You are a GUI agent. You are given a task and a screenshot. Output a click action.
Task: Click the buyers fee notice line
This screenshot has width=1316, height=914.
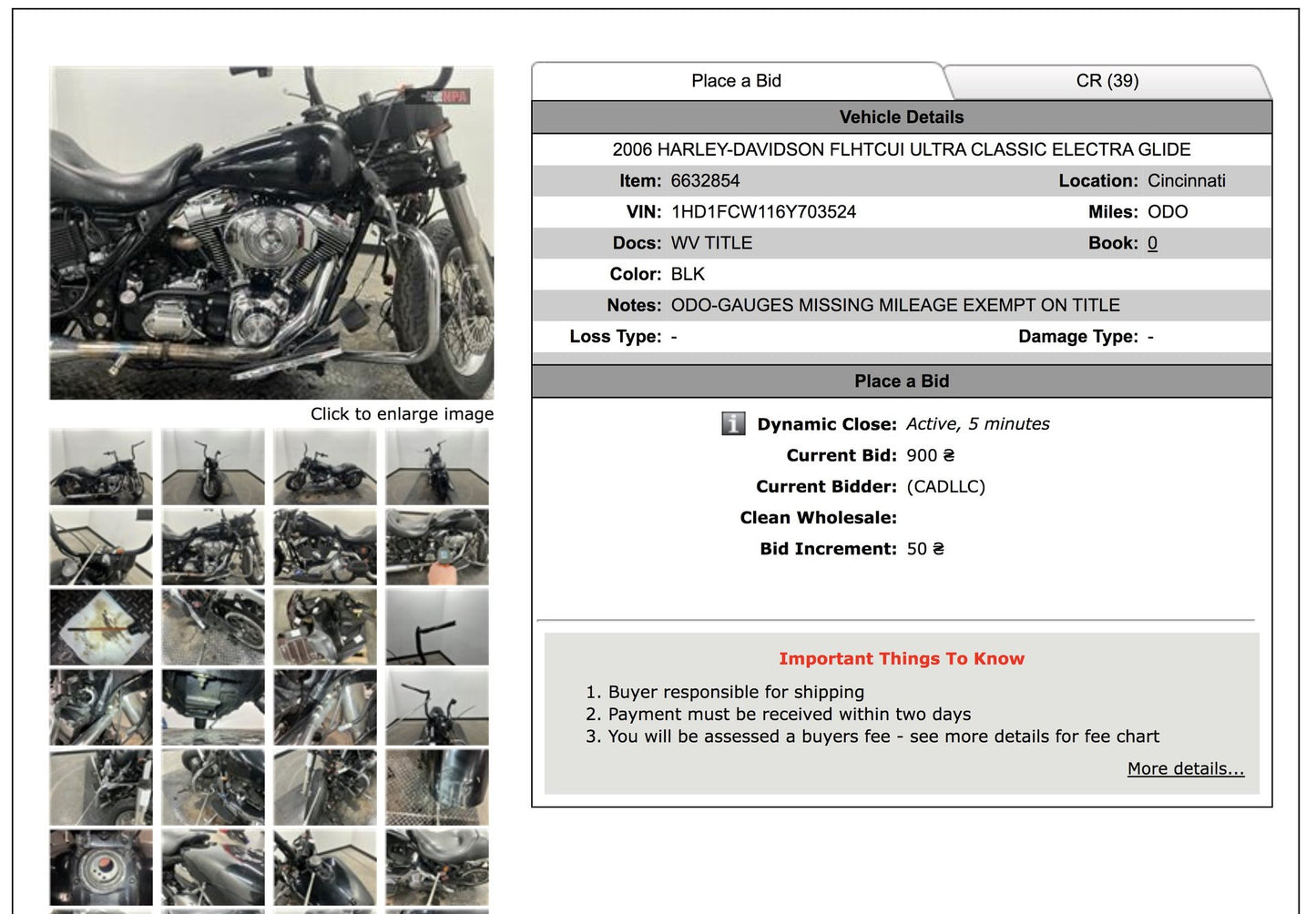click(x=883, y=736)
